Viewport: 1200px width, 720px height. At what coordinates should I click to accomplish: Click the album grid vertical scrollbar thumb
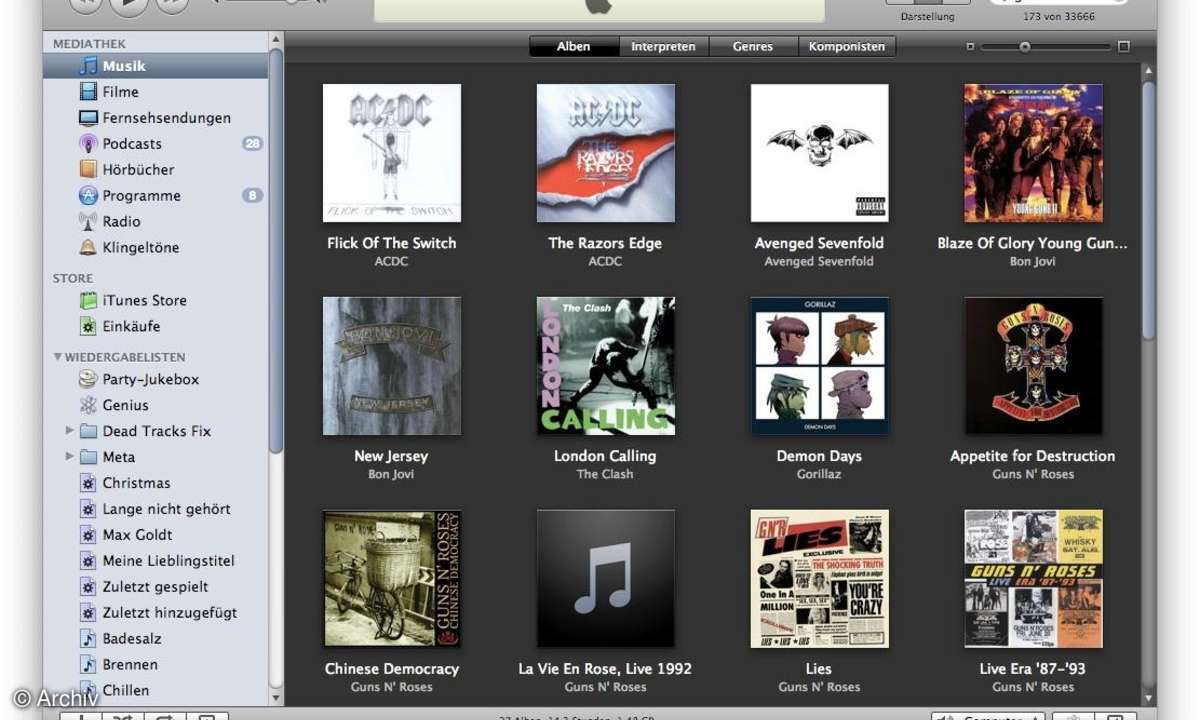pos(1149,210)
